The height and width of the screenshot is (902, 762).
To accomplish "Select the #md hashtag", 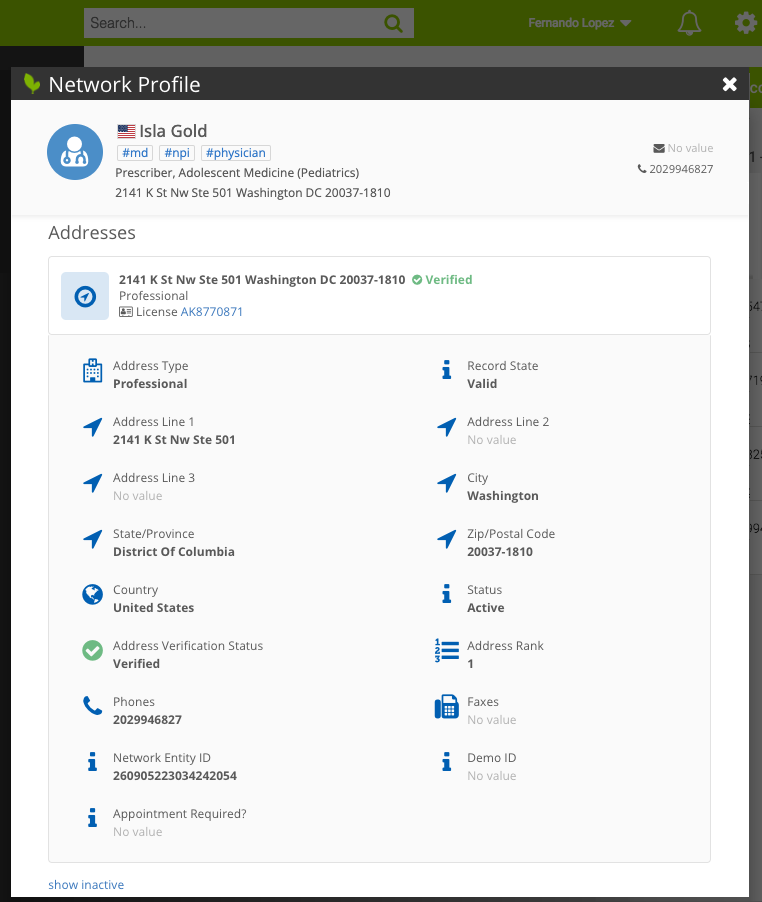I will pyautogui.click(x=134, y=153).
